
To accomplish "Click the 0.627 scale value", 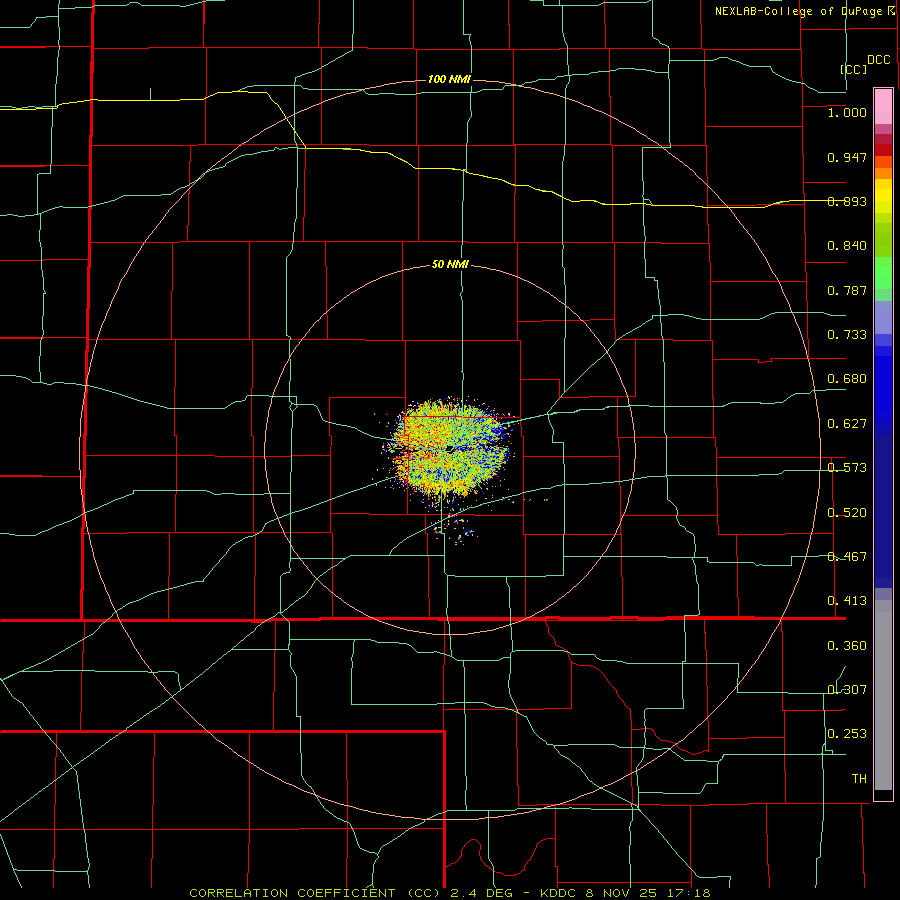I will (847, 424).
